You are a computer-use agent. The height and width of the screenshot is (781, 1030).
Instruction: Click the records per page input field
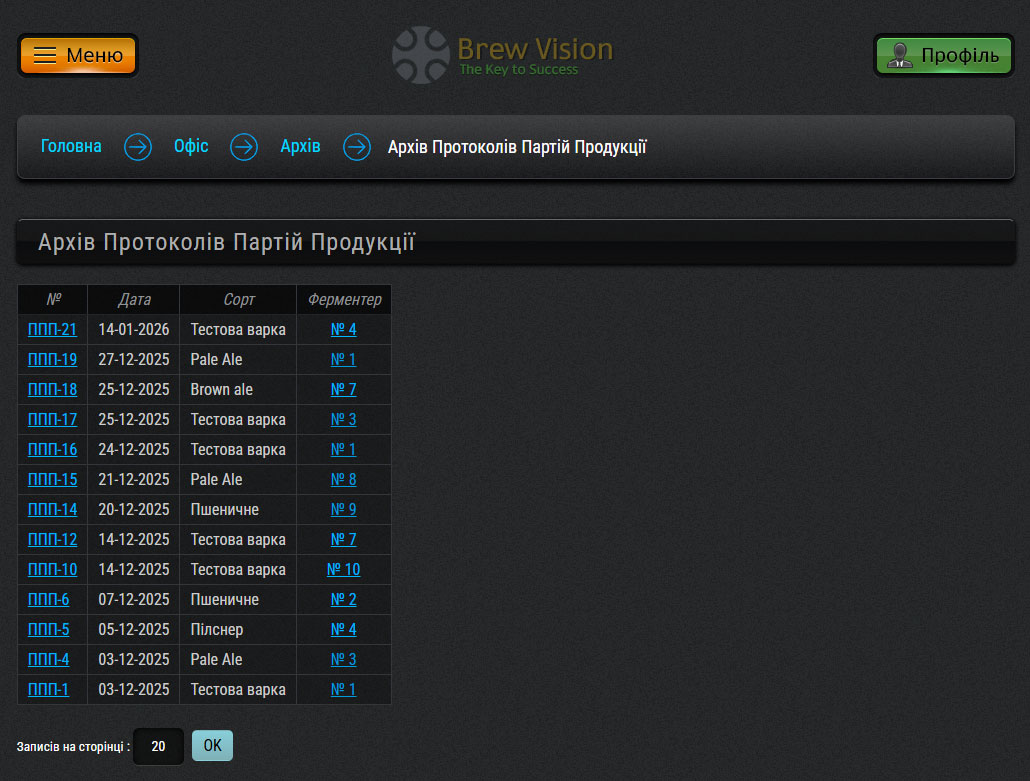158,746
